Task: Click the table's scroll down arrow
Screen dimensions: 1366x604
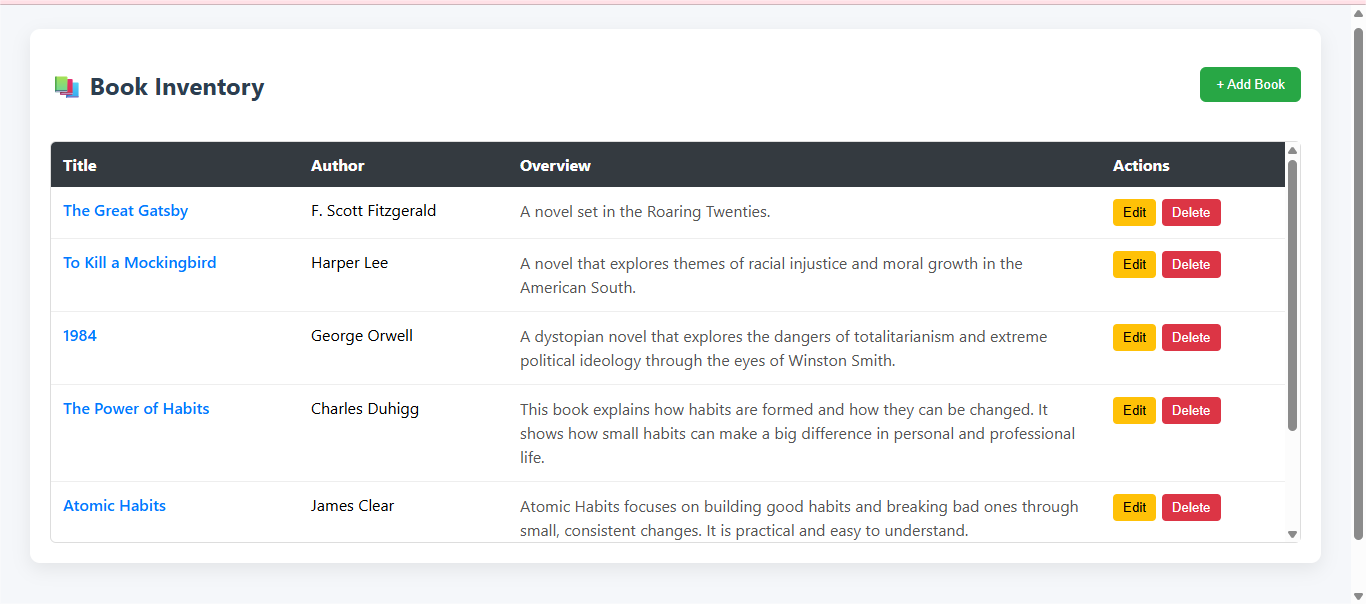Action: (x=1292, y=535)
